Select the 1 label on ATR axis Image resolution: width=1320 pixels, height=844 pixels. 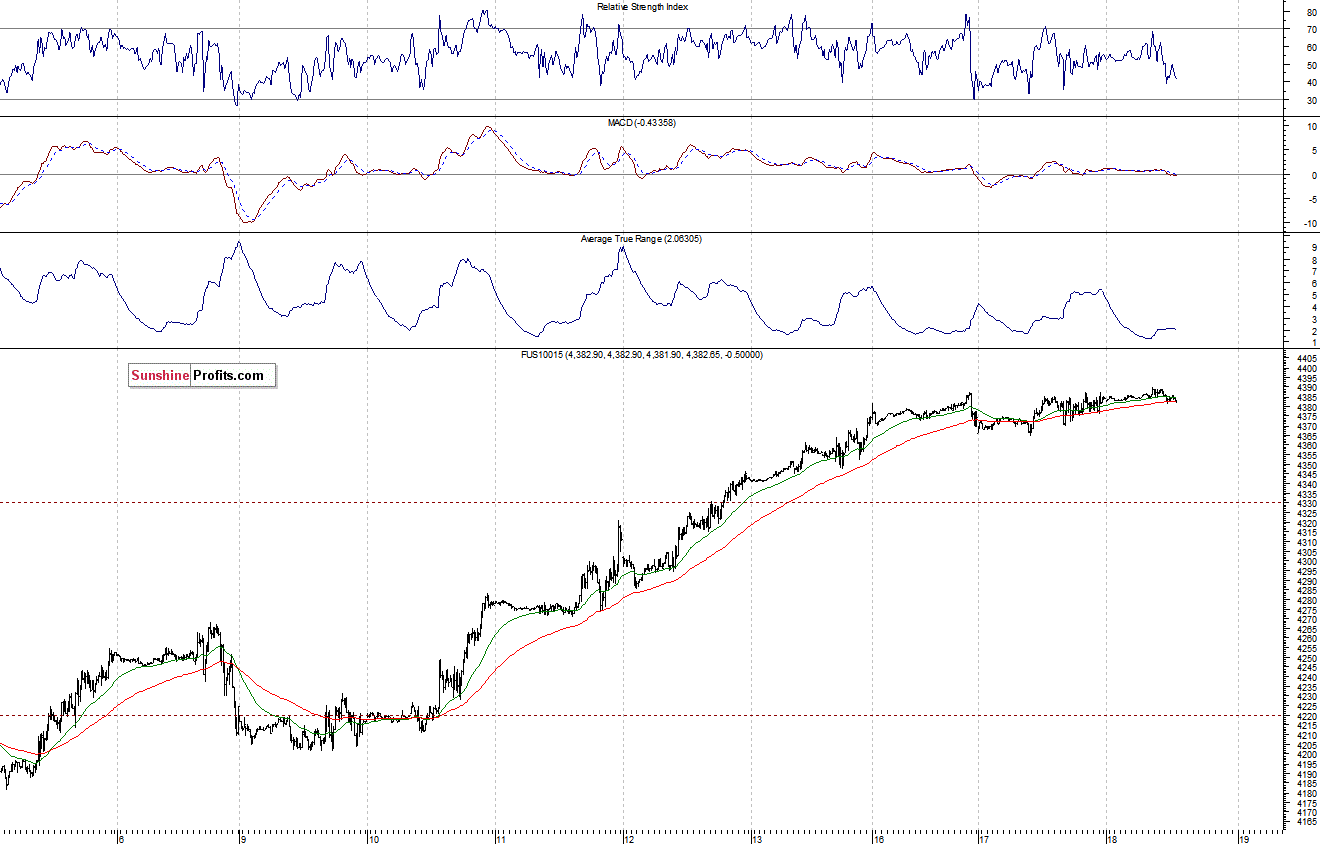[1314, 343]
